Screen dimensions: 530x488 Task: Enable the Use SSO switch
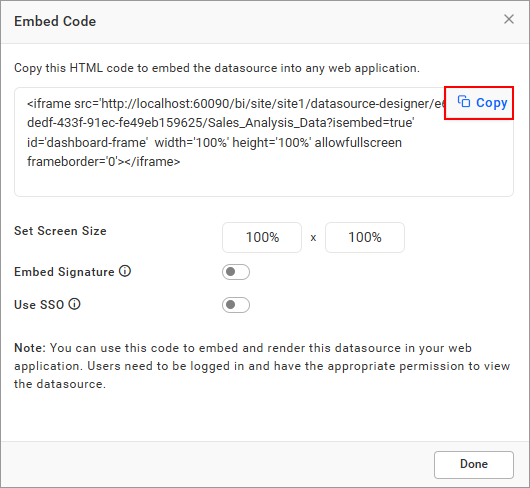(x=236, y=305)
